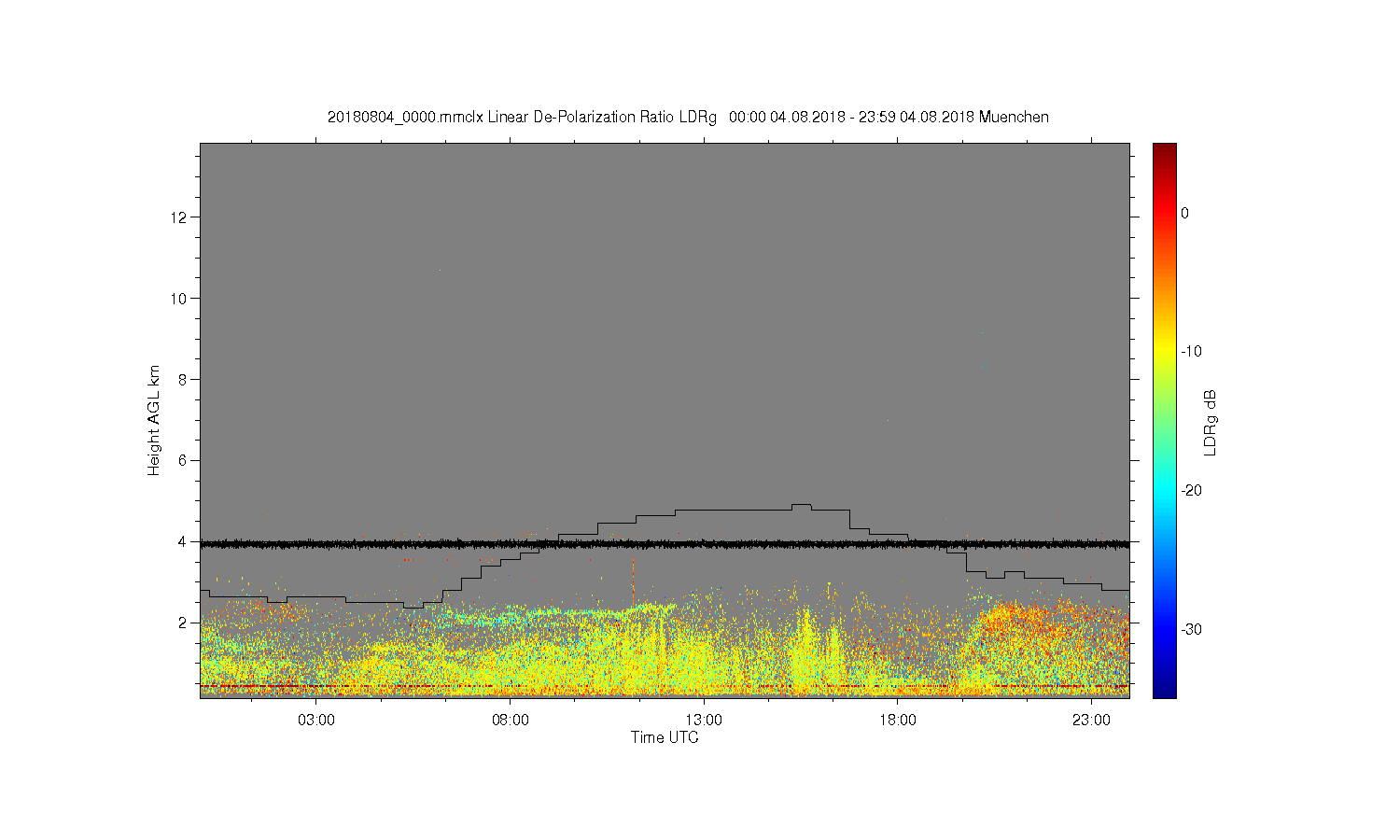Click the '13:00' time tick label
1400x840 pixels.
pyautogui.click(x=704, y=721)
